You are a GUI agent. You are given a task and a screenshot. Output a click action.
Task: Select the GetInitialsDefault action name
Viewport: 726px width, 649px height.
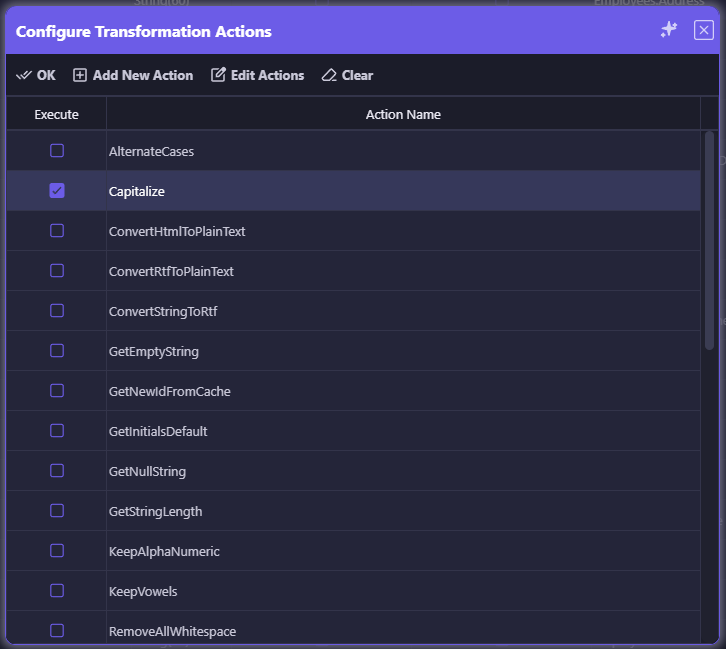point(158,431)
